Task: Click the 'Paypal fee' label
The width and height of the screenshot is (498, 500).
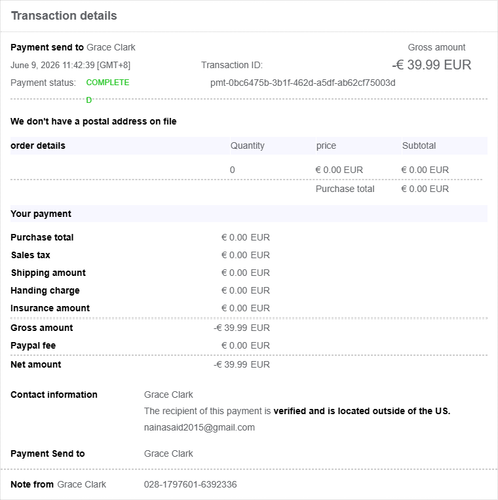Action: tap(33, 345)
